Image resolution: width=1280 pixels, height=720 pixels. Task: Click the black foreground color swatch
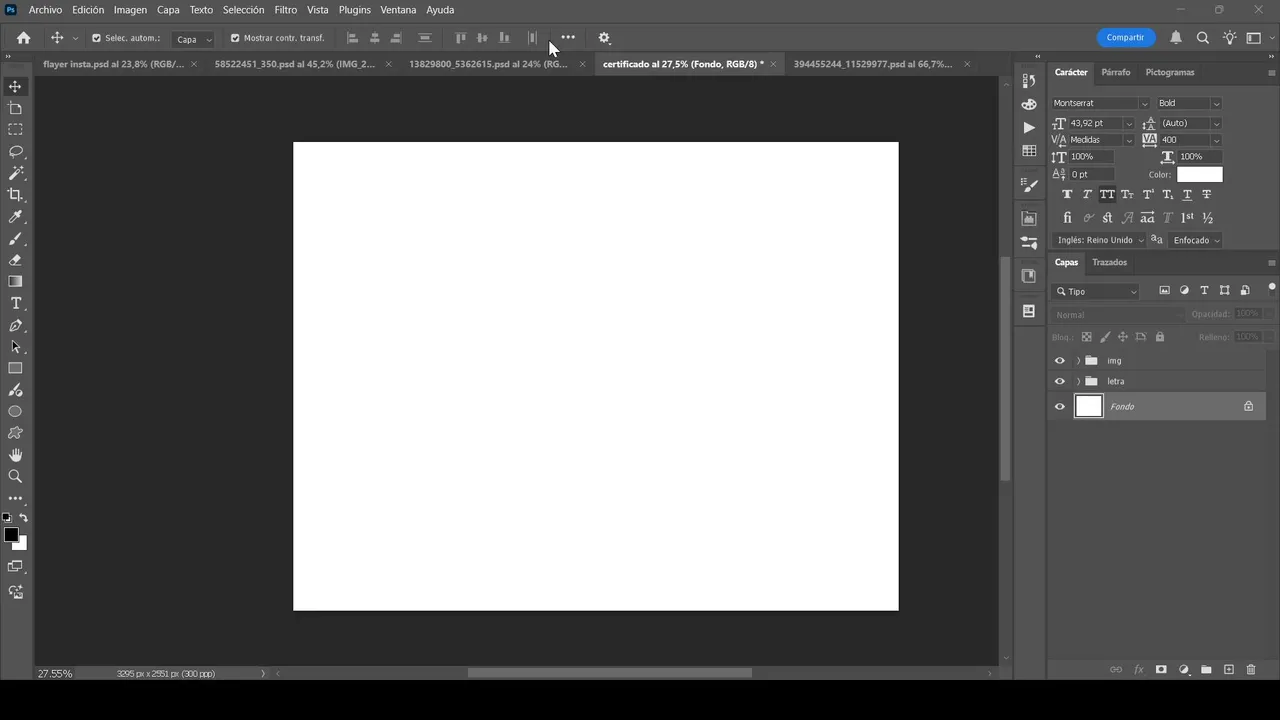coord(11,536)
